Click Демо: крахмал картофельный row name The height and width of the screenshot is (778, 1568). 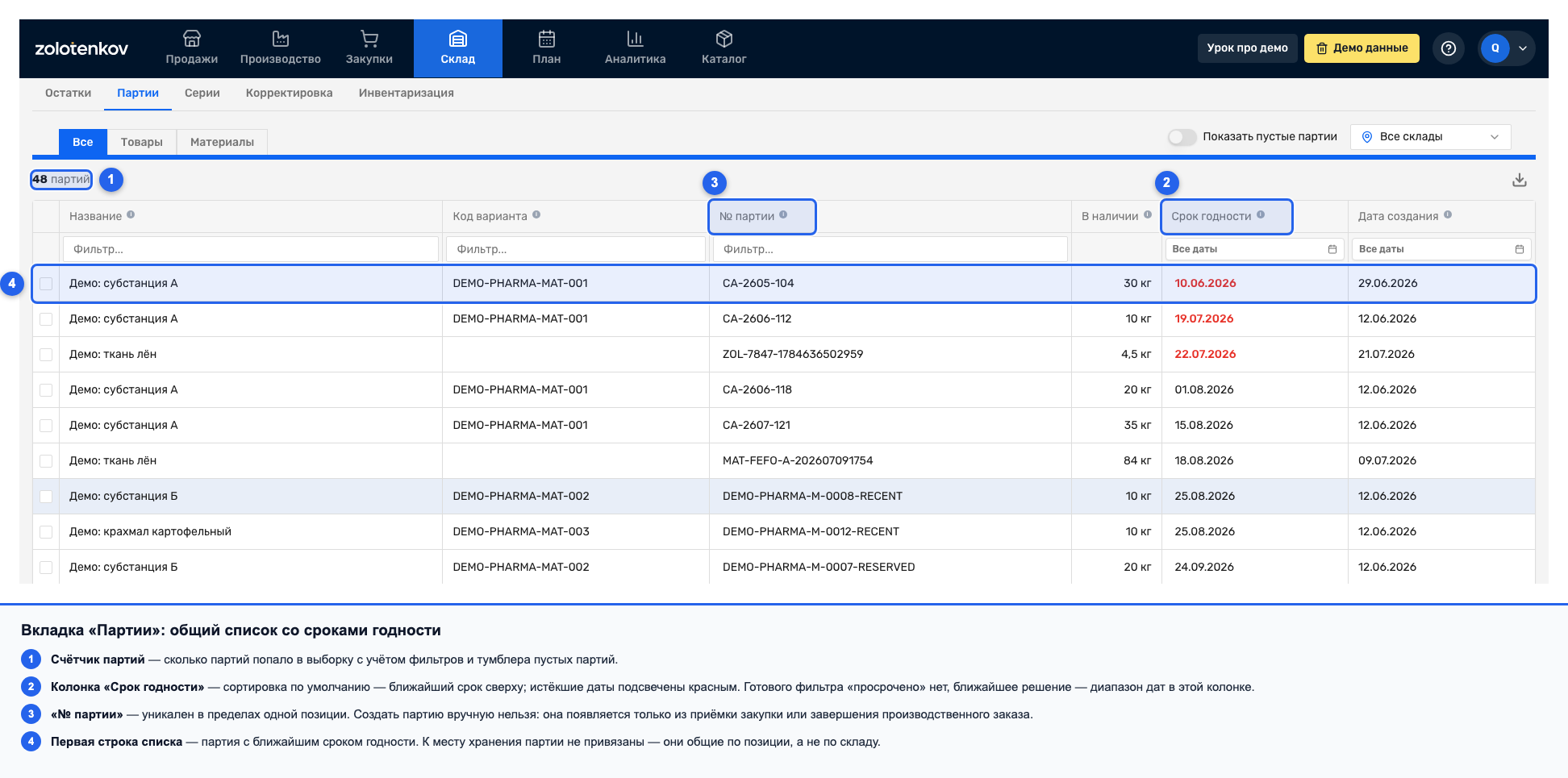coord(150,532)
